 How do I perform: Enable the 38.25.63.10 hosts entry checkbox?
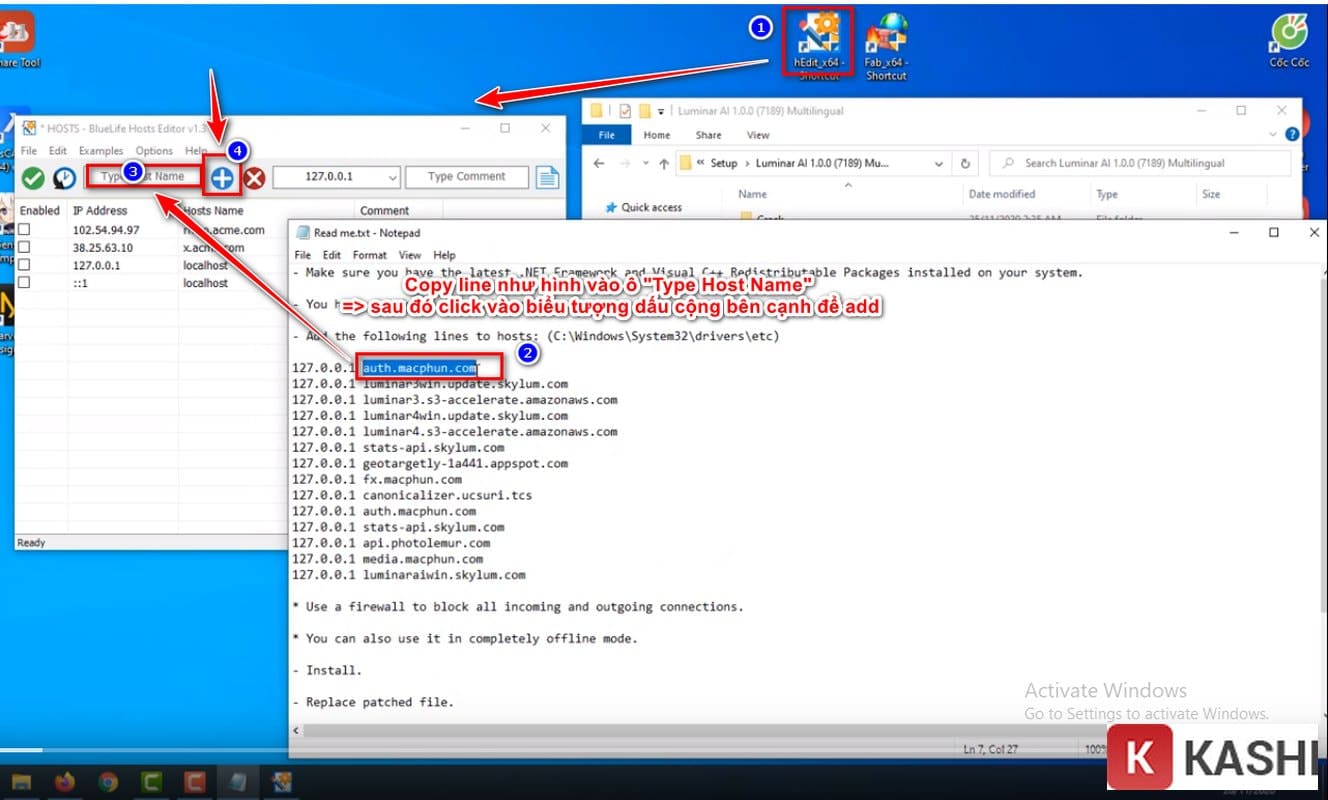(x=24, y=248)
